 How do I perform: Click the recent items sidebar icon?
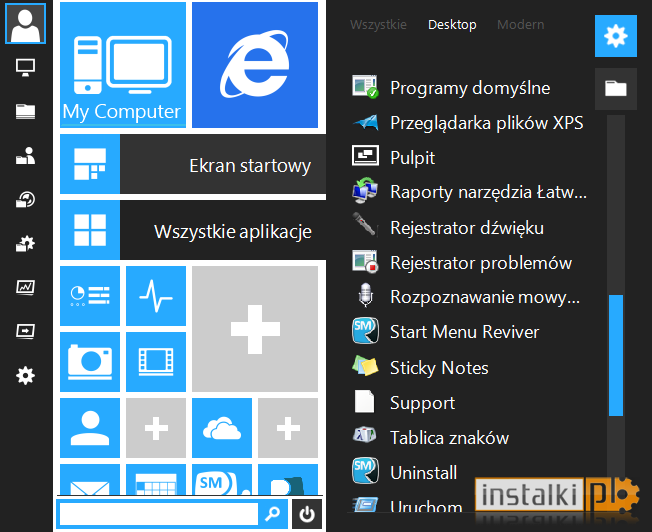25,200
